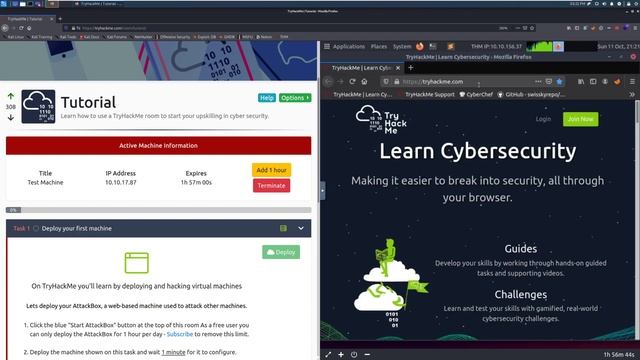640x360 pixels.
Task: Close the inner TryHackMe tab
Action: (x=398, y=68)
